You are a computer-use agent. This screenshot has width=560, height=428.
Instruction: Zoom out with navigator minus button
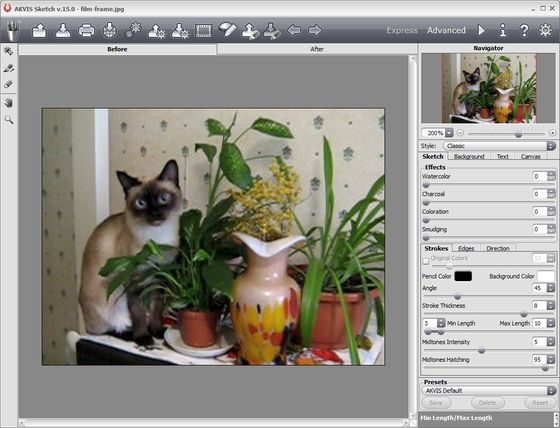(x=460, y=133)
